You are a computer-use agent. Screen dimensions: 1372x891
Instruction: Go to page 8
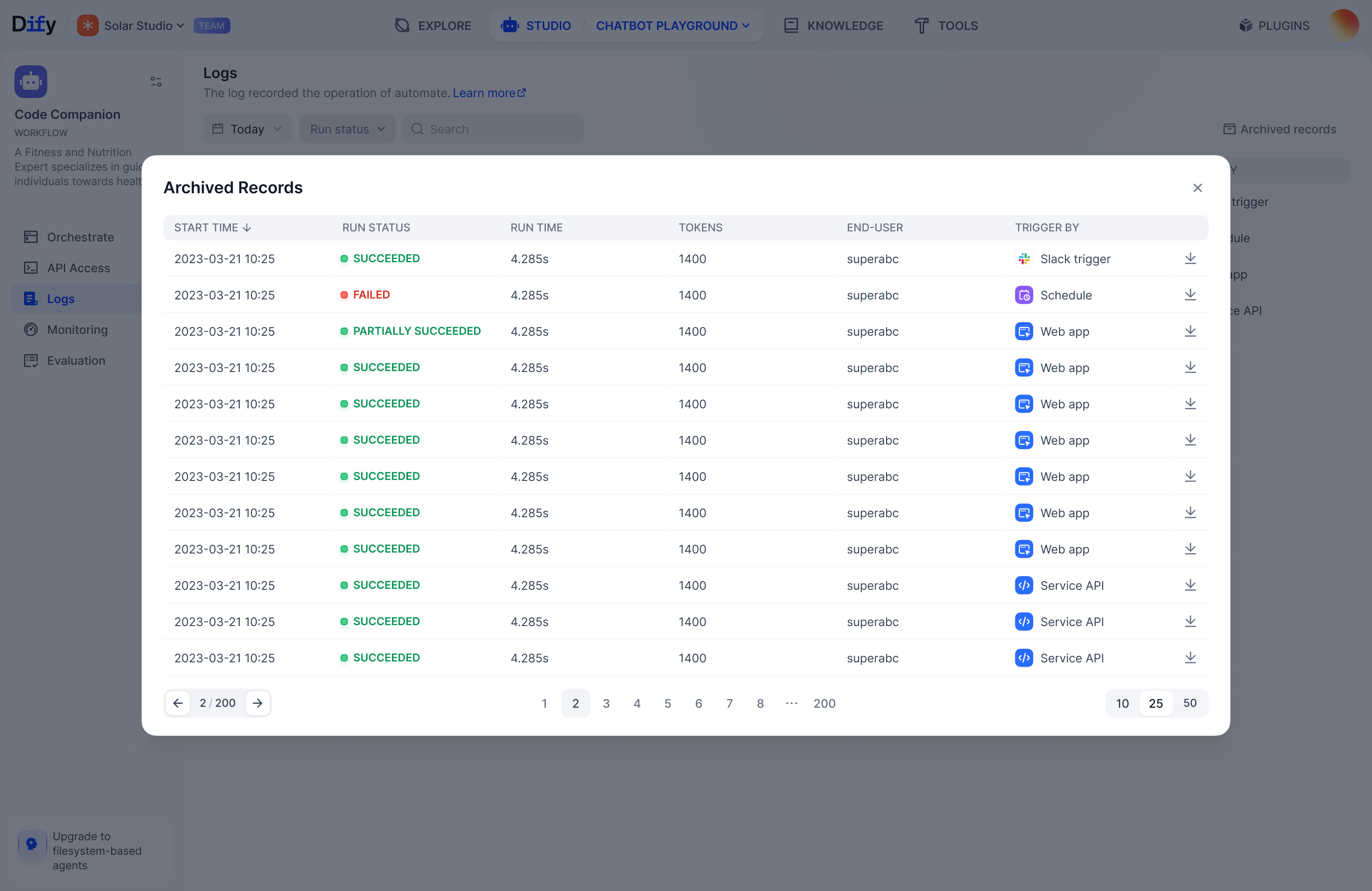[760, 703]
